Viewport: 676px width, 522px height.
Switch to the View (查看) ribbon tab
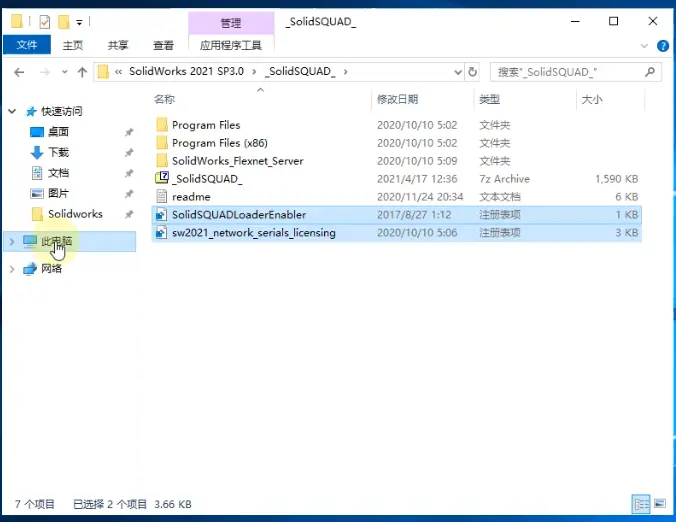[163, 45]
